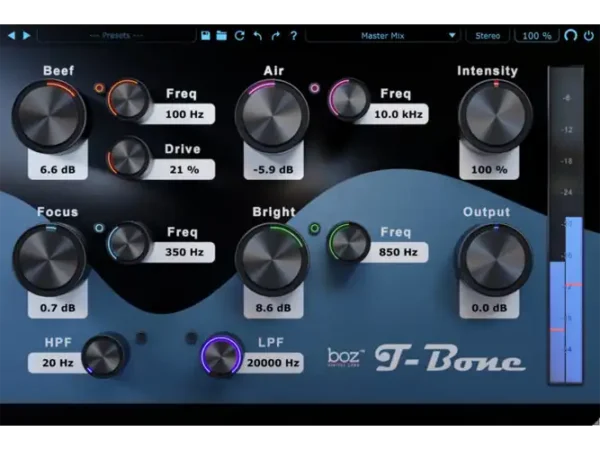Click the large Air knob
The height and width of the screenshot is (450, 600).
(x=272, y=116)
